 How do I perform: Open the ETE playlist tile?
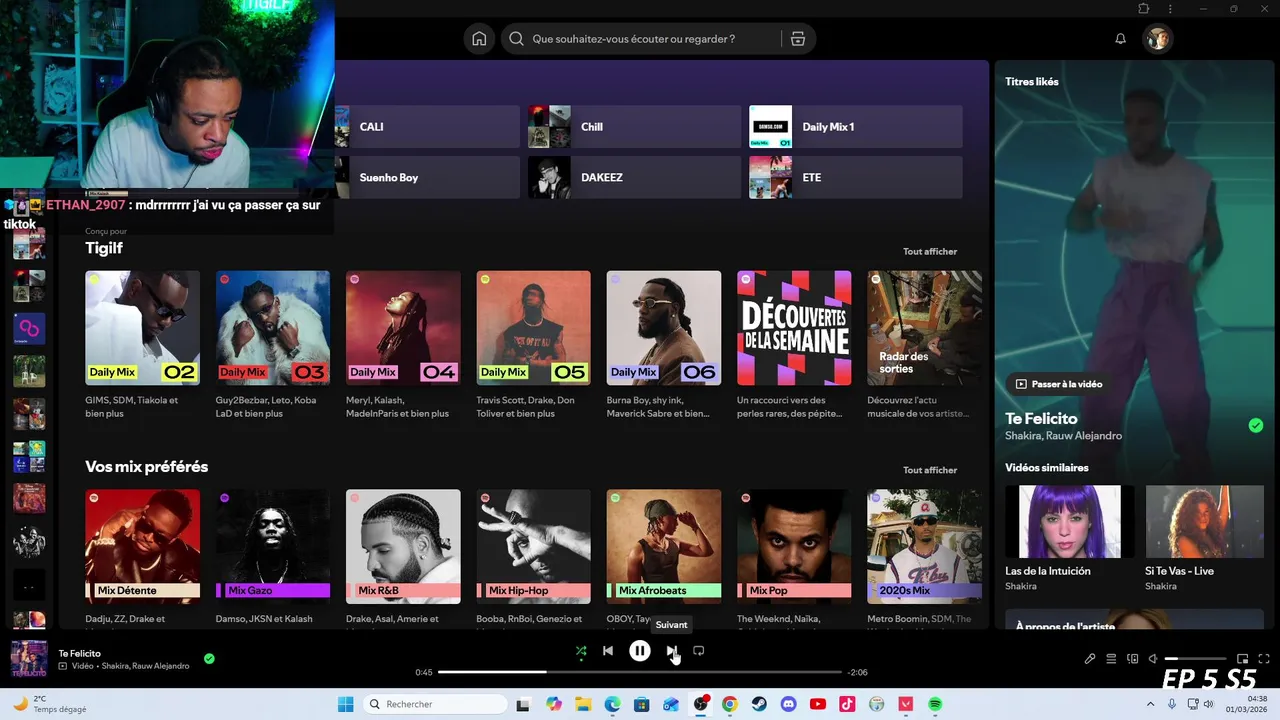(856, 177)
